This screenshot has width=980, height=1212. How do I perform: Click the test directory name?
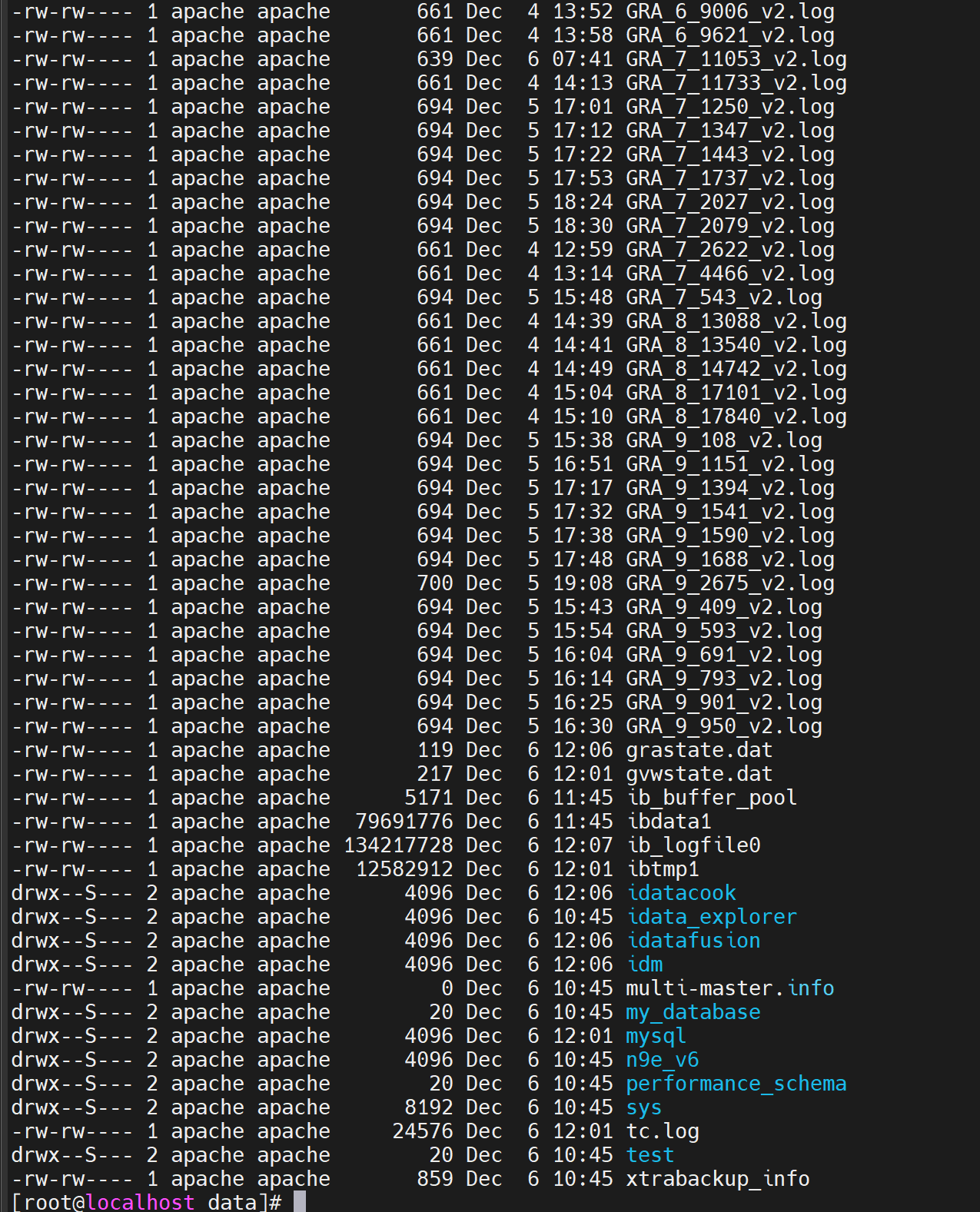click(649, 1155)
